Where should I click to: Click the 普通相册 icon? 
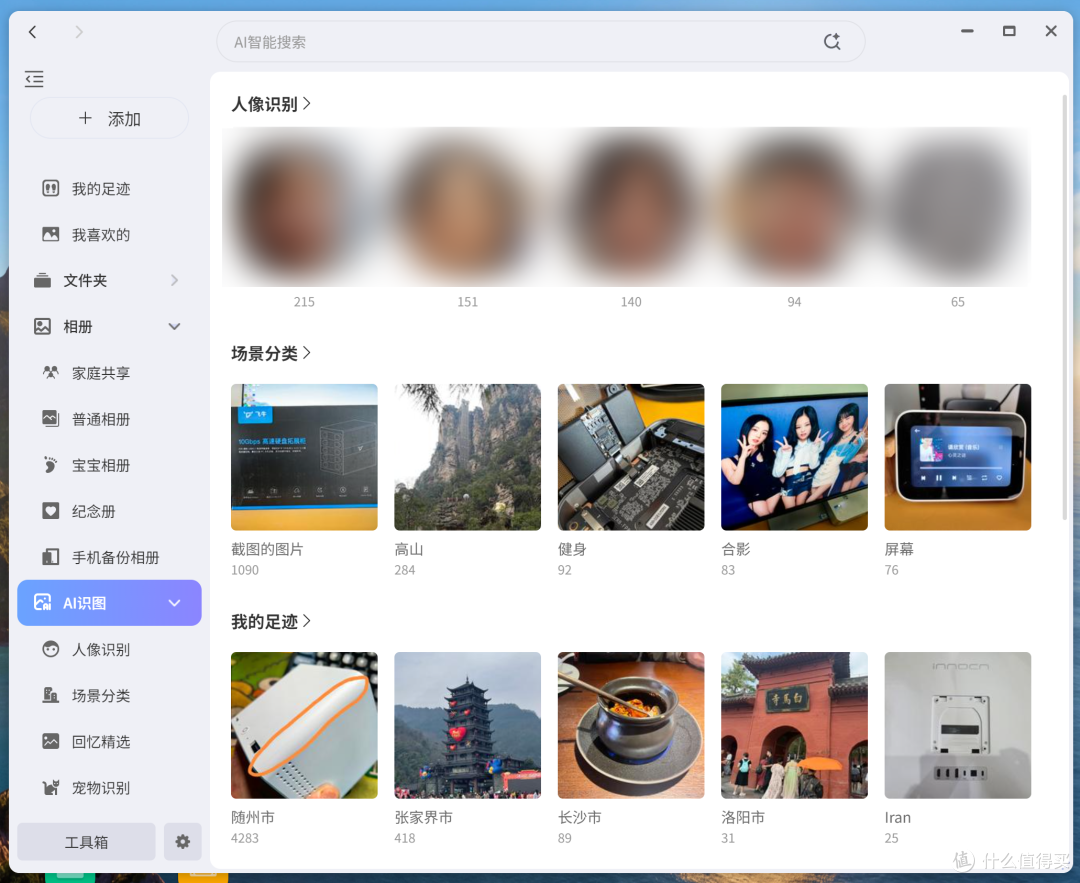[51, 419]
